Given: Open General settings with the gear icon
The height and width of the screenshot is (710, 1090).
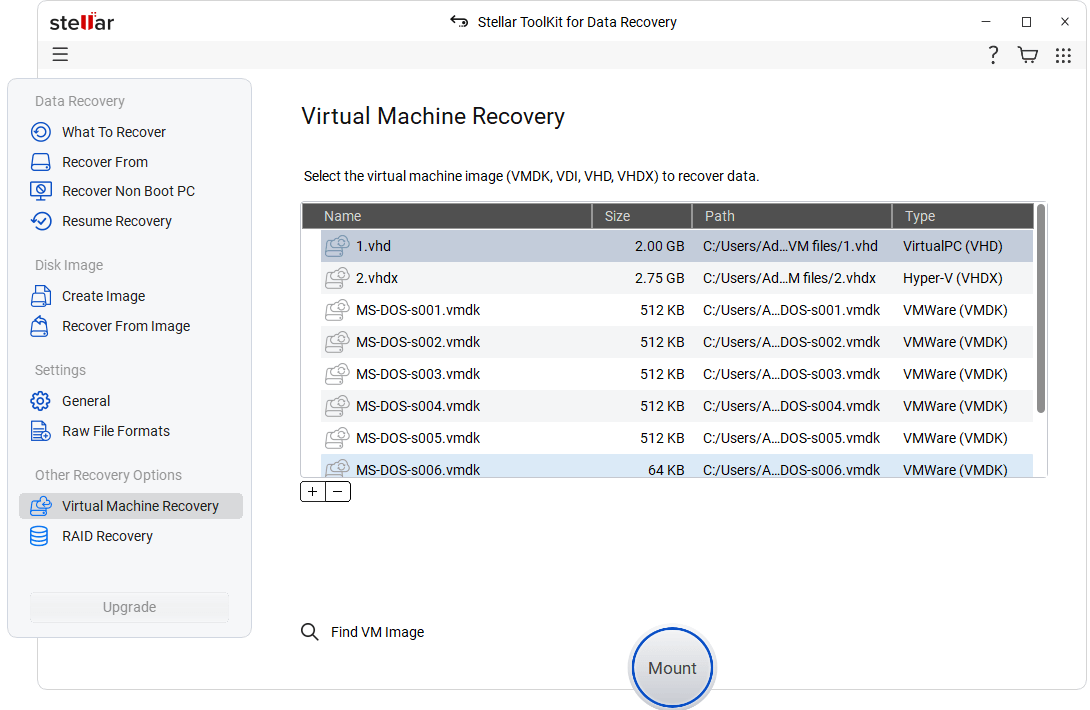Looking at the screenshot, I should click(x=85, y=400).
